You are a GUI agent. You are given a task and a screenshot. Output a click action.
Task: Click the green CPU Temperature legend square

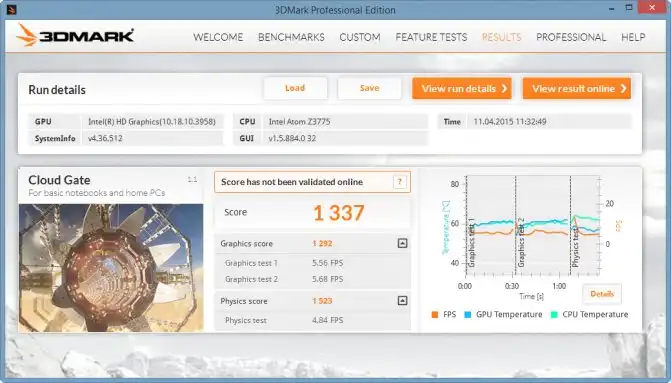[554, 315]
